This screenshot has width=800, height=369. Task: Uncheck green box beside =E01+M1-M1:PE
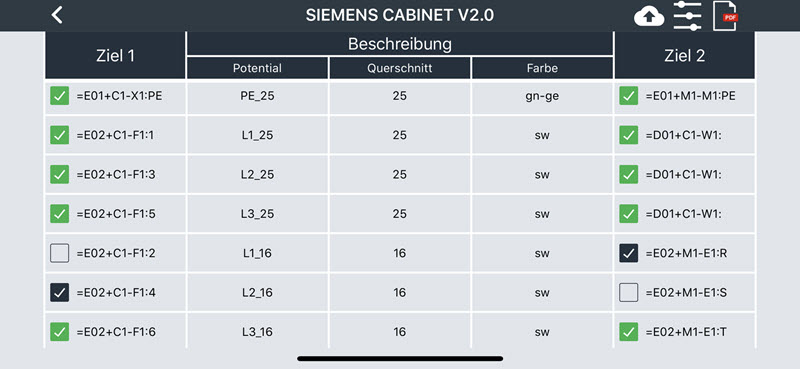(629, 95)
